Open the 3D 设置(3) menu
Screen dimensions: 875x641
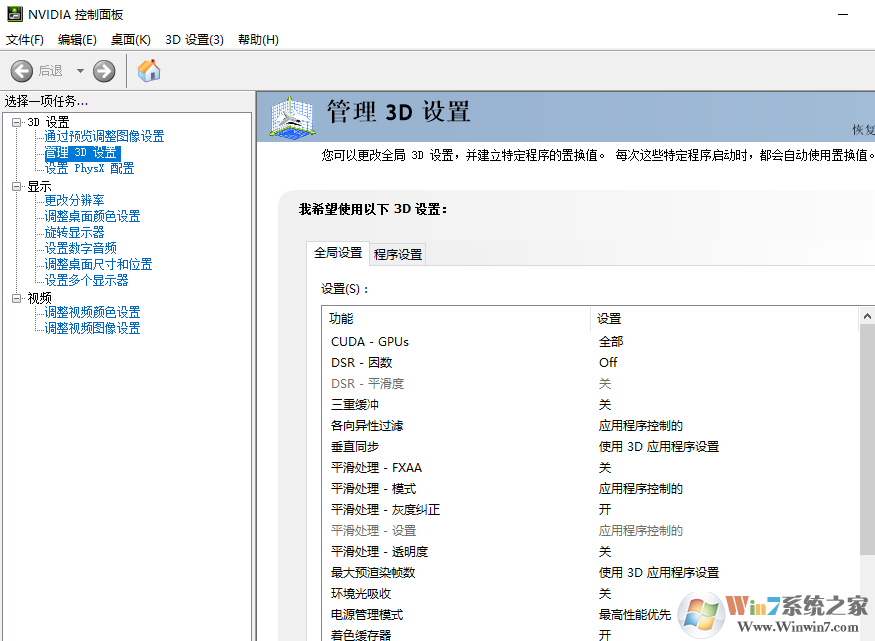click(x=194, y=40)
